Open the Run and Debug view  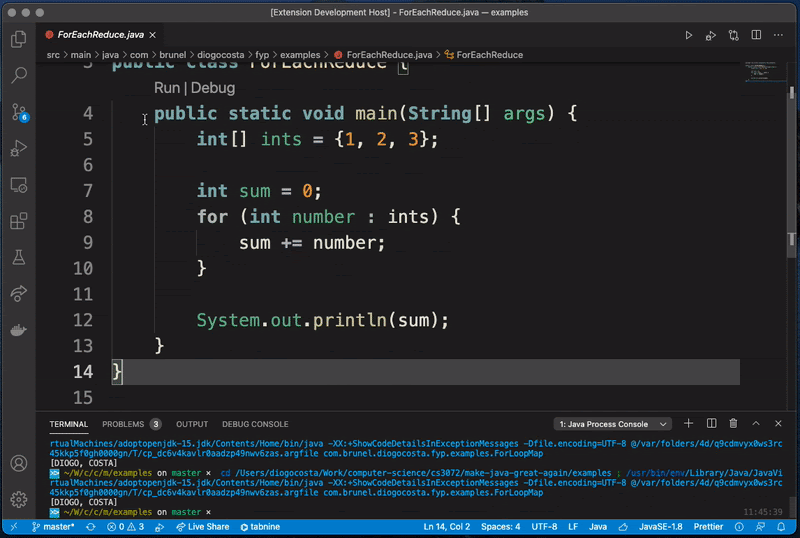click(18, 148)
